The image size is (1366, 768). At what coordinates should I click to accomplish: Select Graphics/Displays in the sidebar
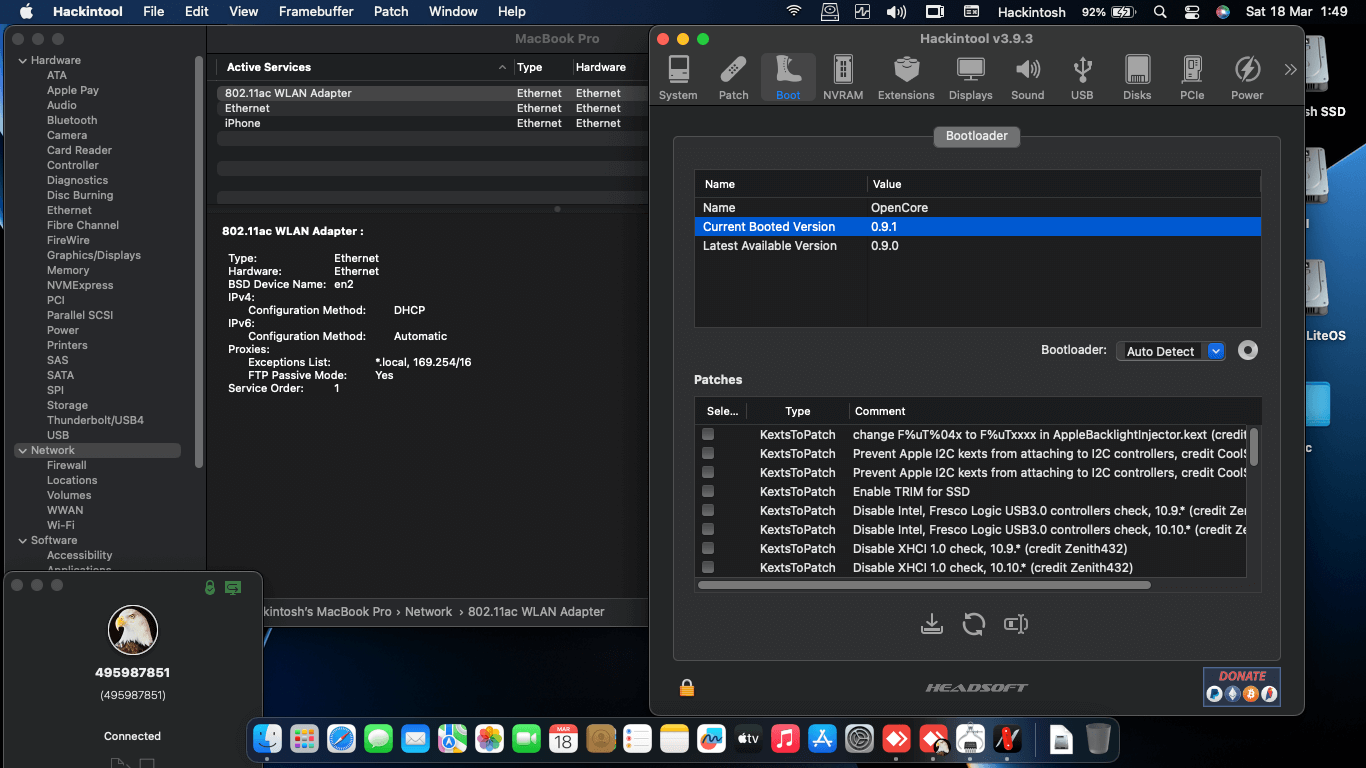point(94,255)
